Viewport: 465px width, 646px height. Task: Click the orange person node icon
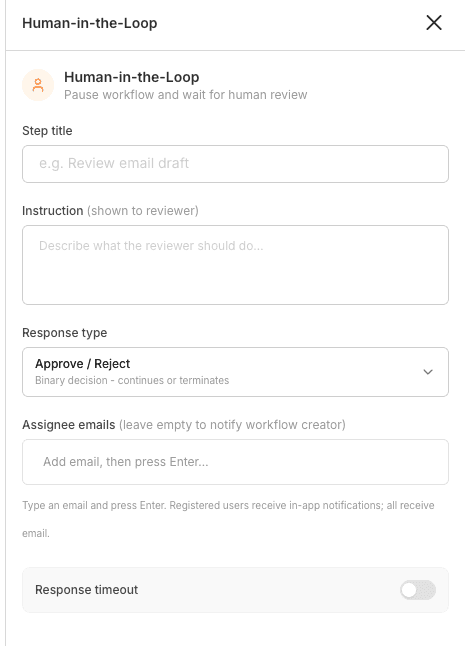click(x=38, y=85)
